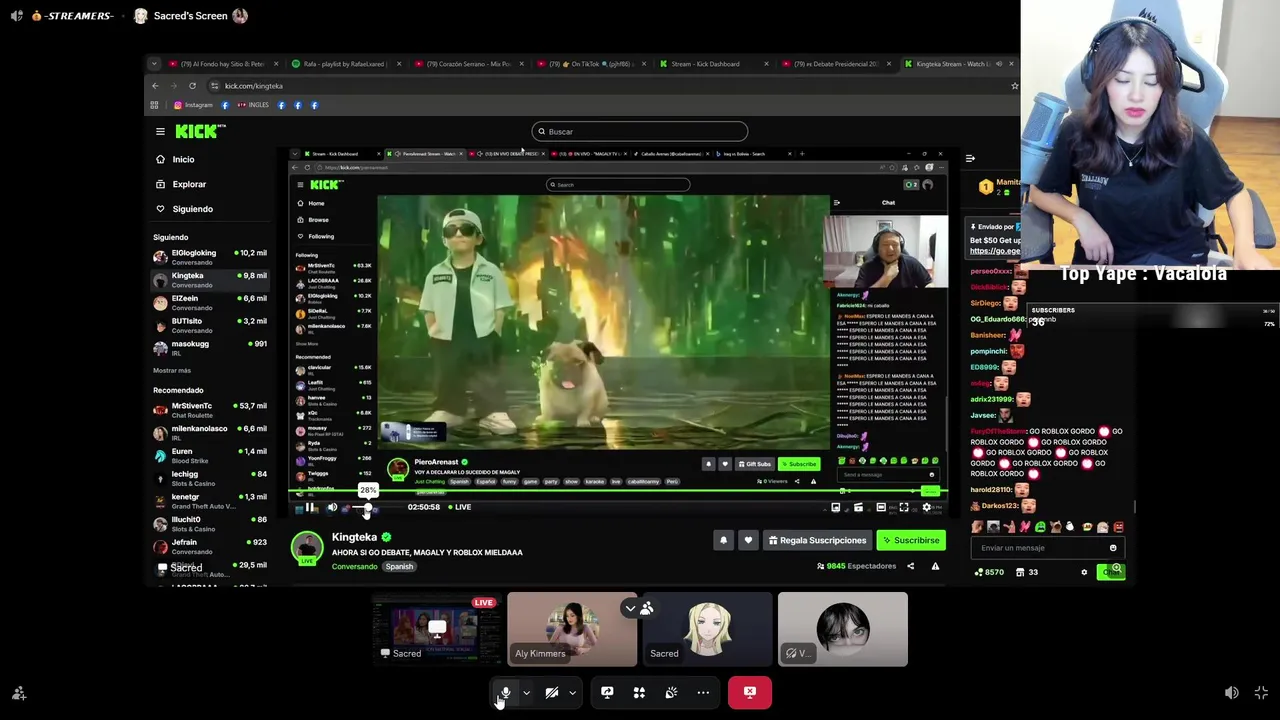This screenshot has height=720, width=1280.
Task: Open the STREAMERS channel name header
Action: pos(74,16)
